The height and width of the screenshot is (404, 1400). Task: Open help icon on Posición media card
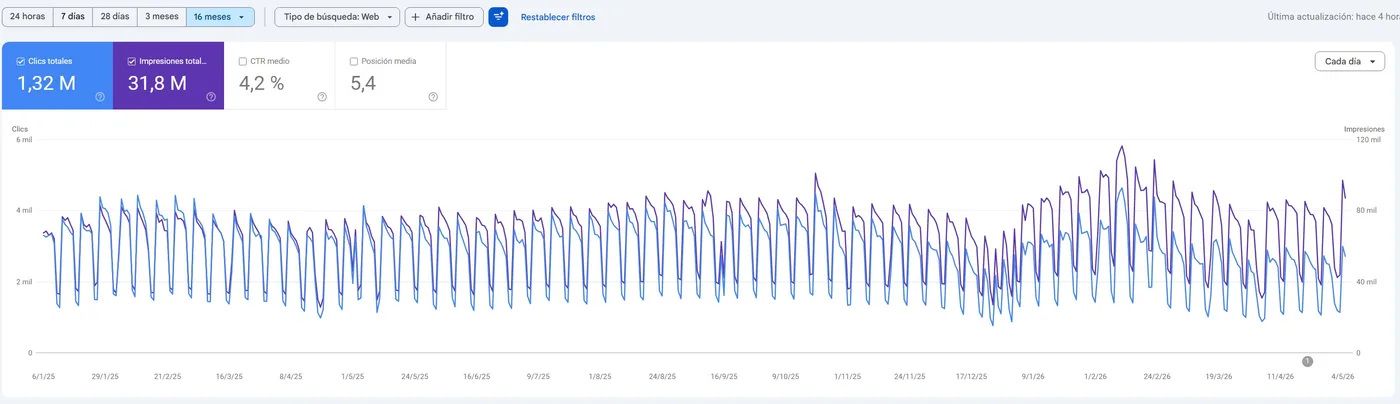coord(433,97)
